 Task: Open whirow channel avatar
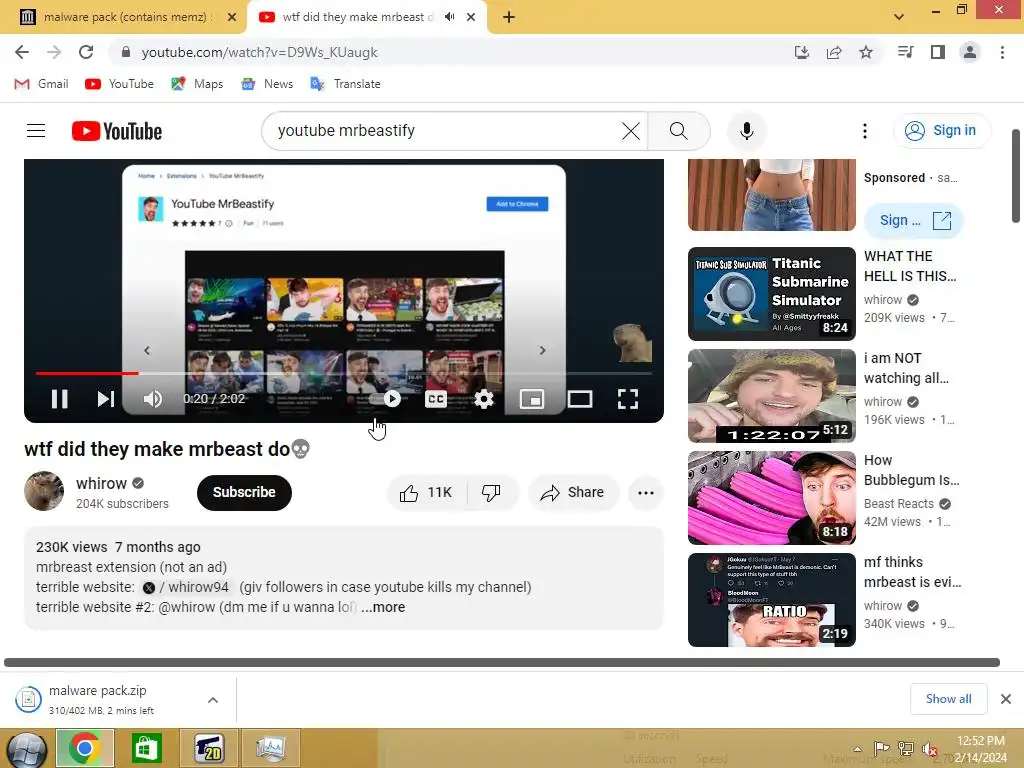coord(44,491)
